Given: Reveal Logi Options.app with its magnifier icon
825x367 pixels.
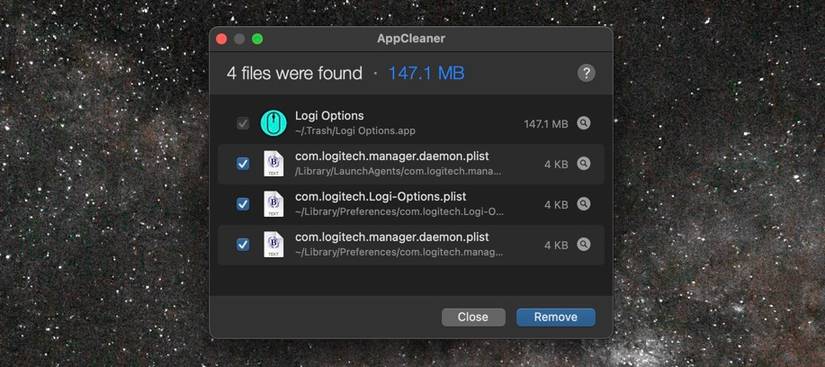Looking at the screenshot, I should click(x=583, y=123).
